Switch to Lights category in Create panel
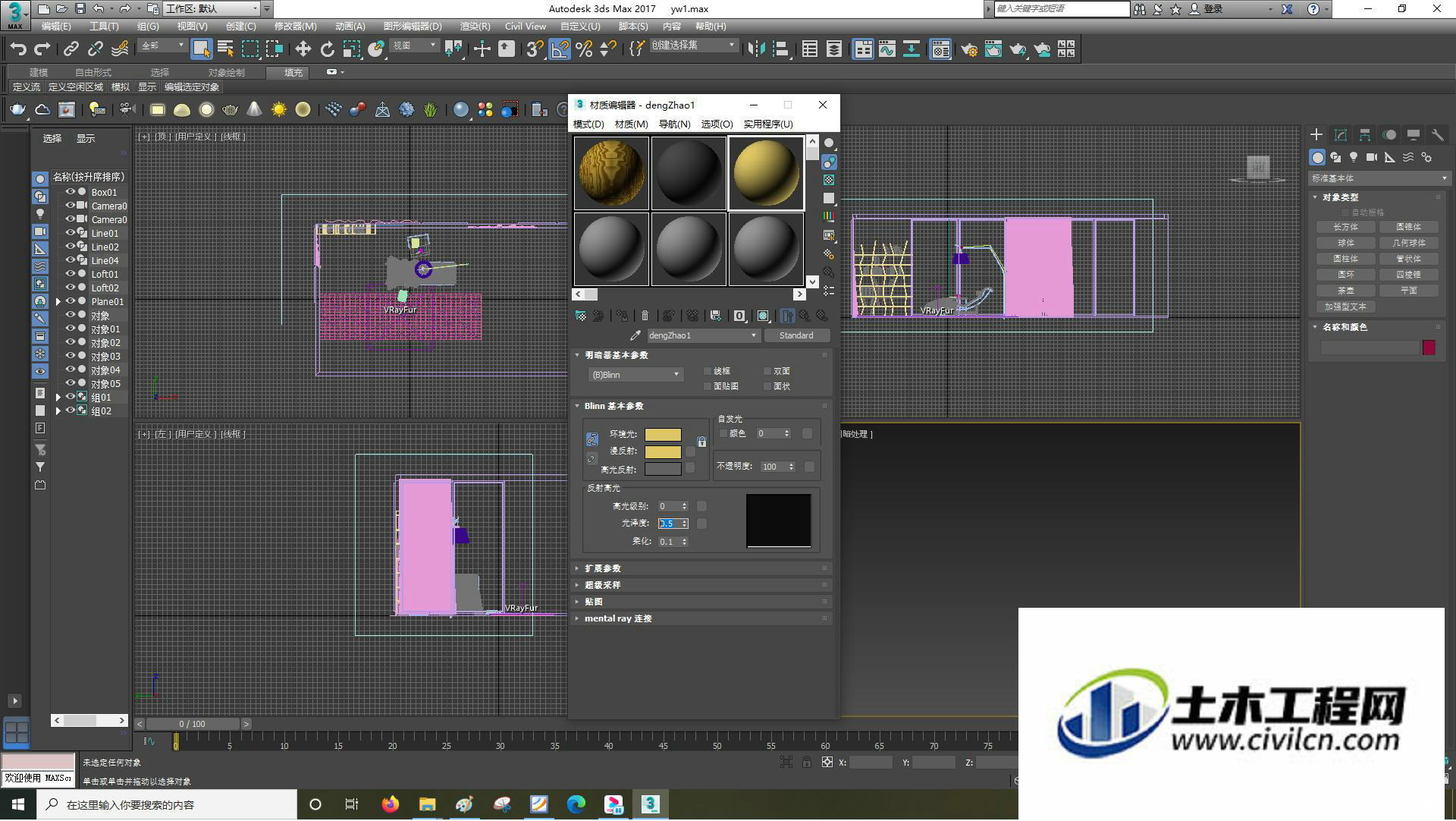Image resolution: width=1456 pixels, height=821 pixels. point(1354,157)
